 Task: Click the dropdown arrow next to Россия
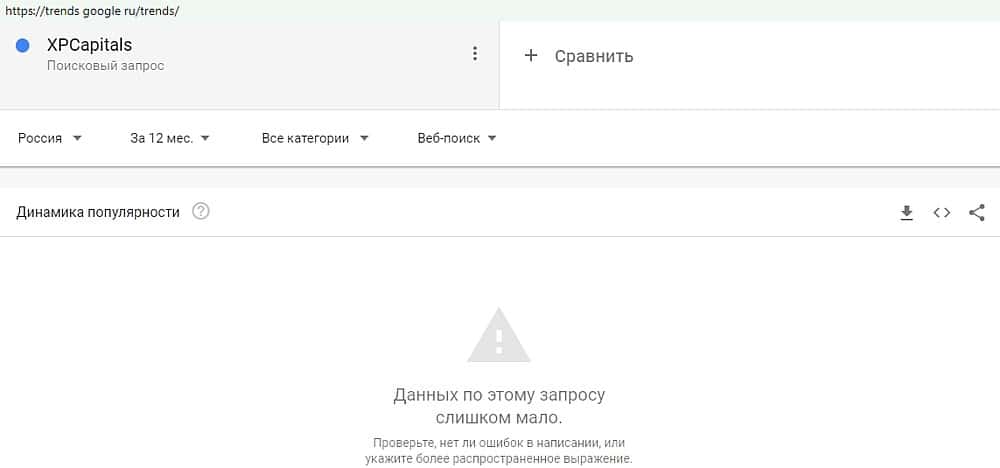(x=77, y=138)
